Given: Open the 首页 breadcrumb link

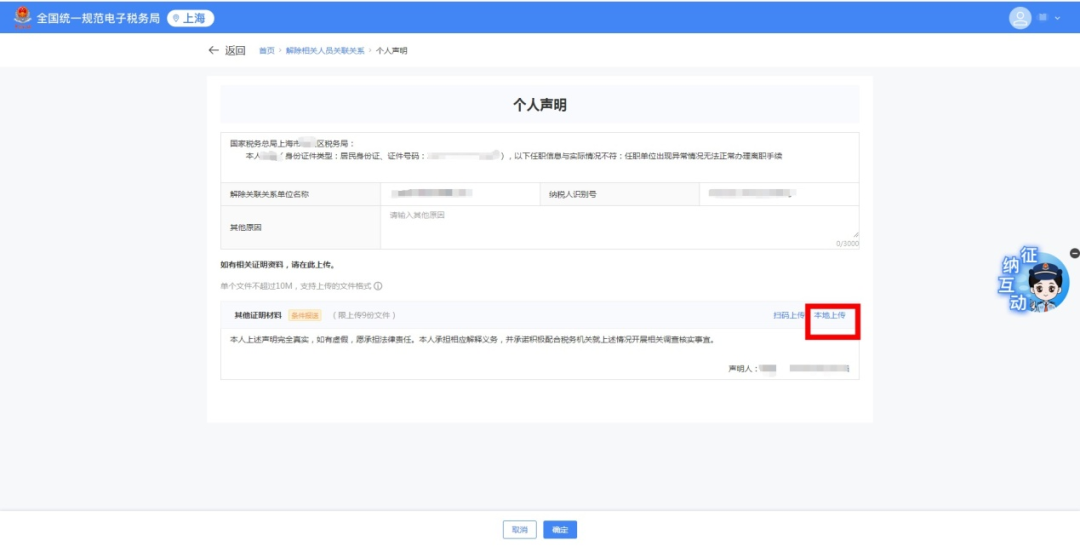Looking at the screenshot, I should pos(267,50).
